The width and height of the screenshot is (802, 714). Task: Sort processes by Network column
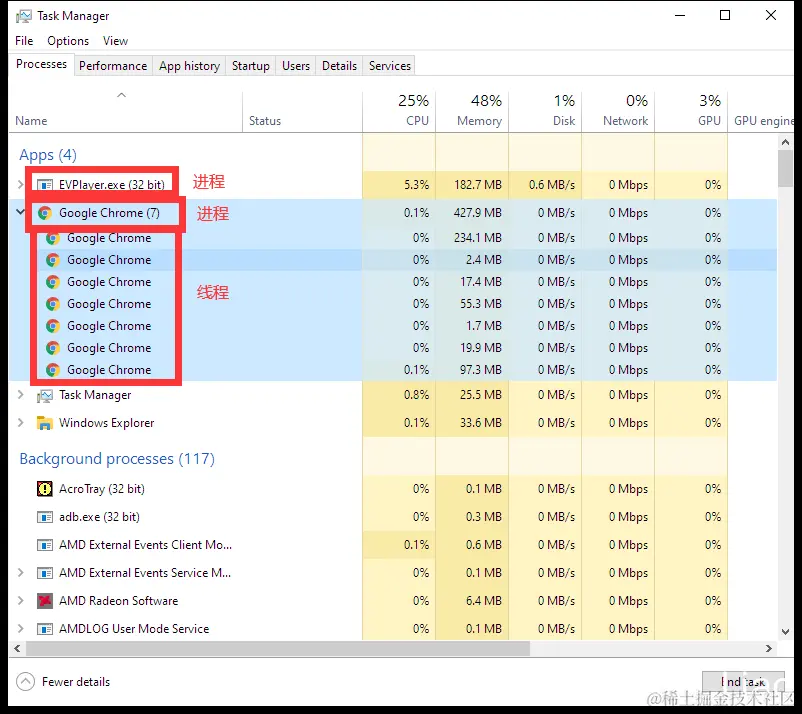[618, 113]
